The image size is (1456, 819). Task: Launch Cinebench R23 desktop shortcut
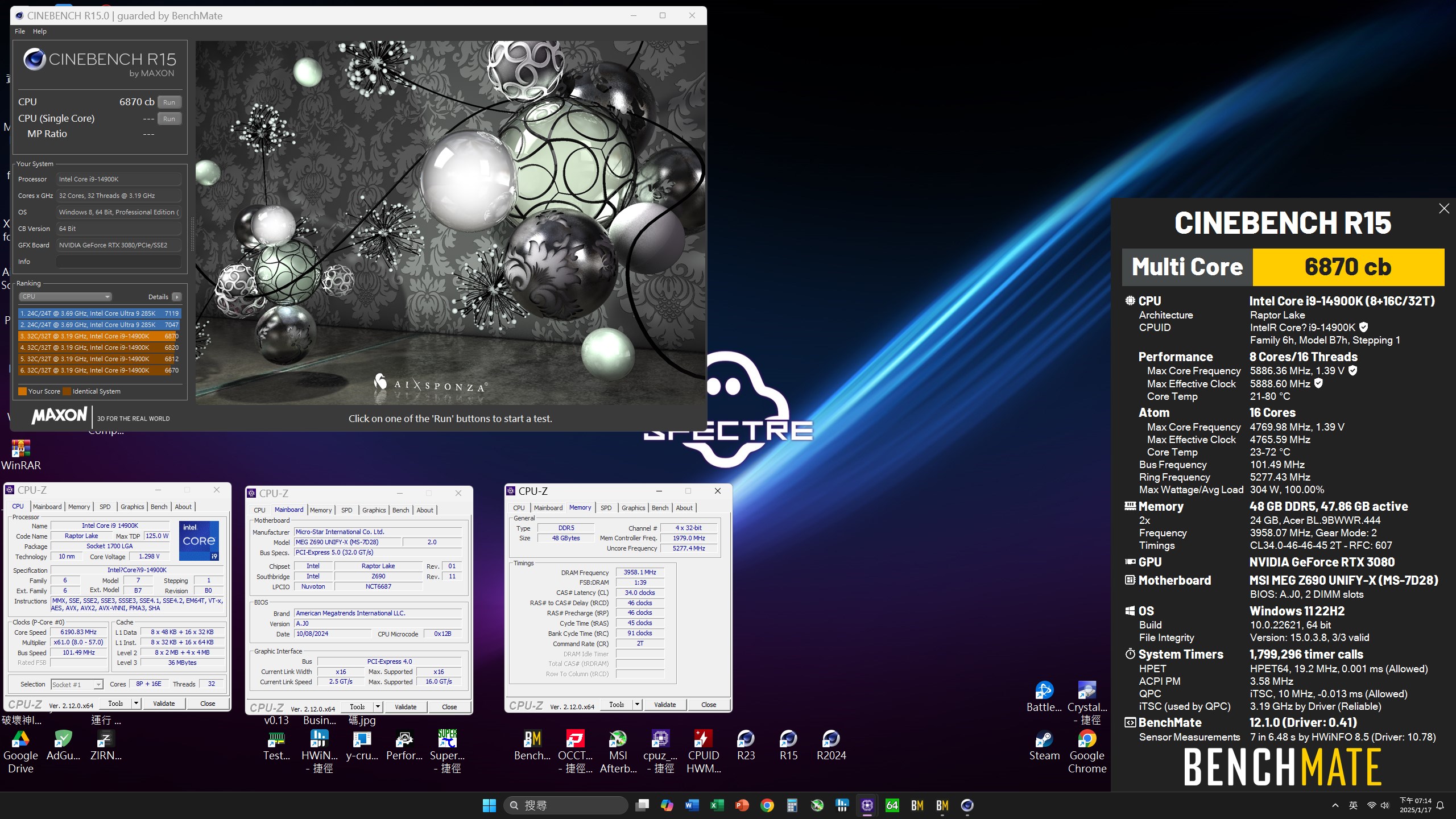pyautogui.click(x=746, y=746)
